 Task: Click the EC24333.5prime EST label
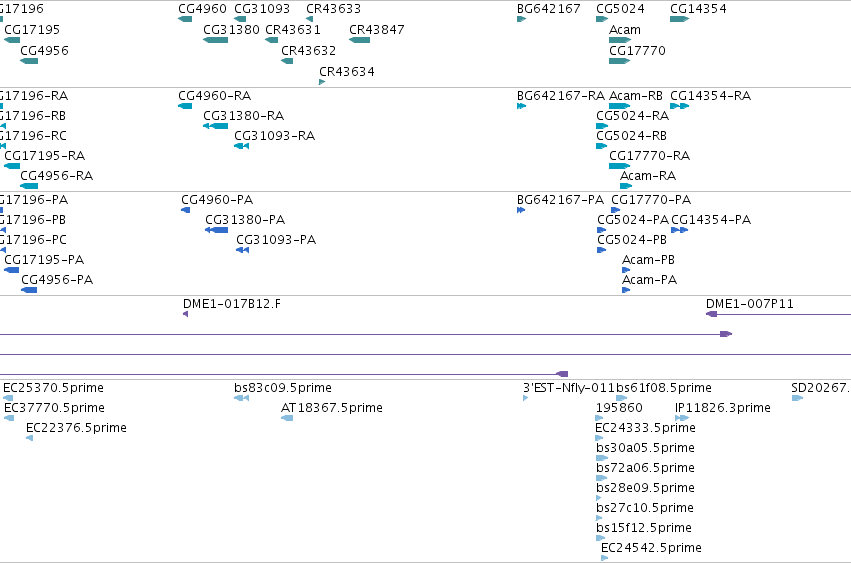[645, 428]
